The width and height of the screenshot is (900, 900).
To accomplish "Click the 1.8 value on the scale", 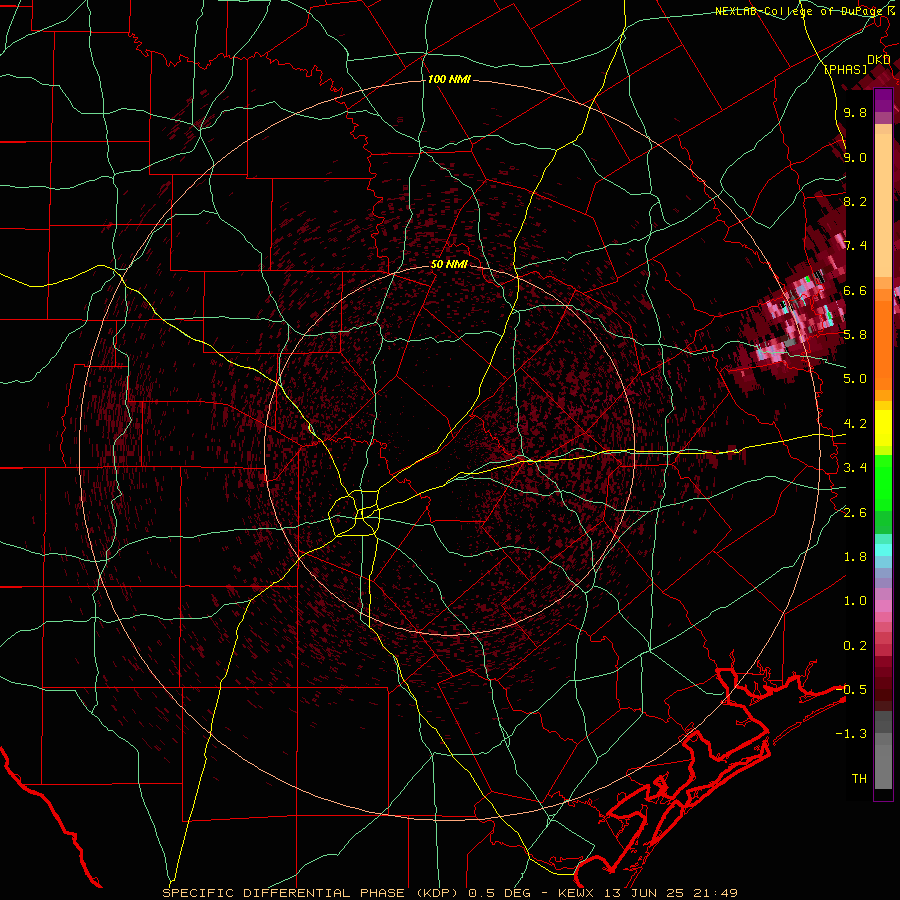I will [855, 557].
